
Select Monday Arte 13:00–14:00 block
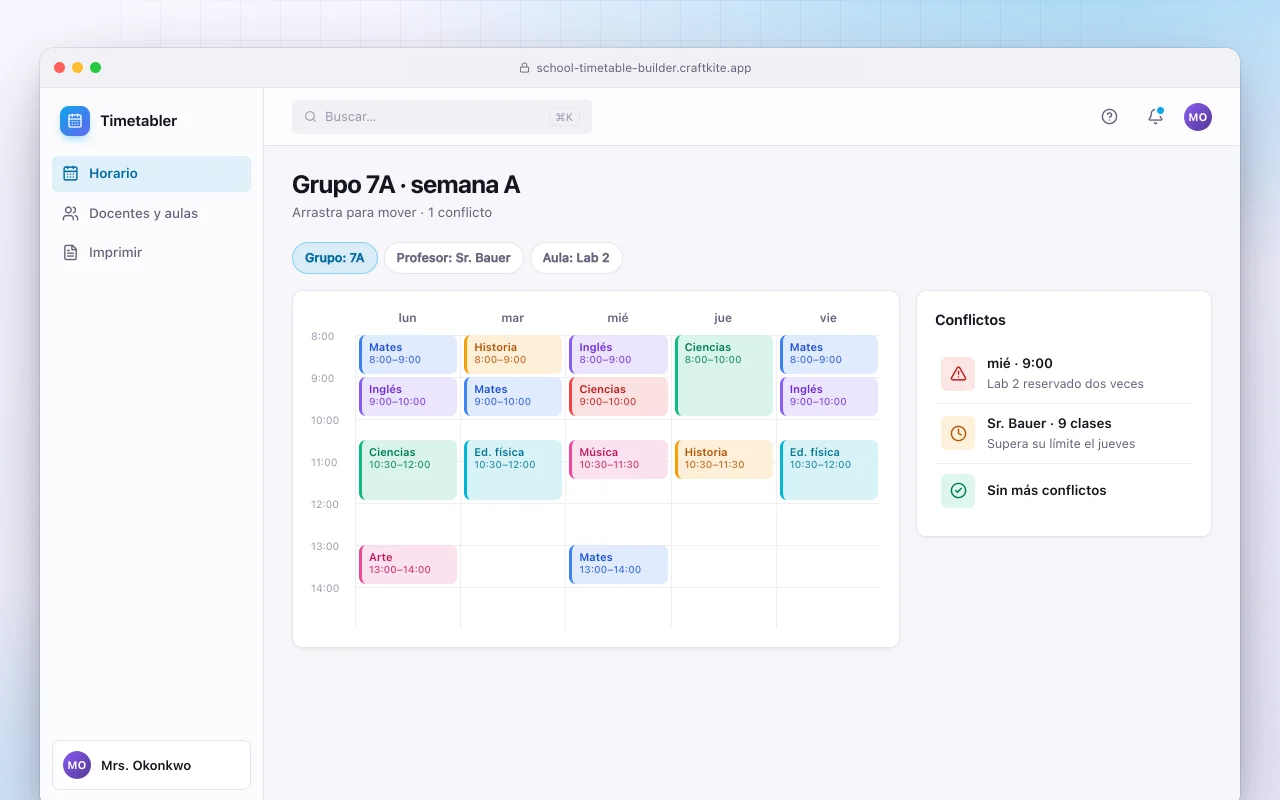point(408,564)
